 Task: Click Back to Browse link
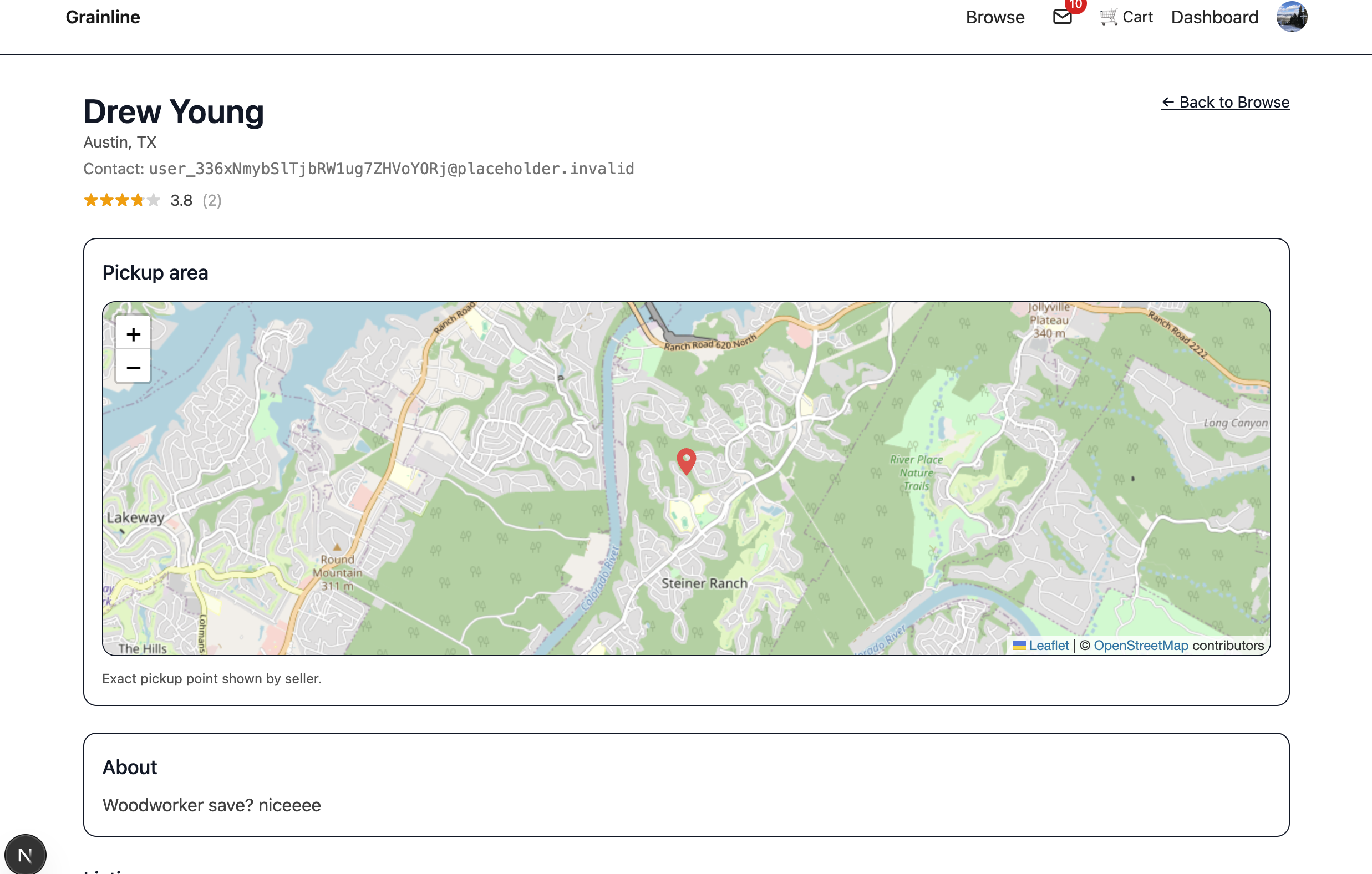coord(1225,102)
